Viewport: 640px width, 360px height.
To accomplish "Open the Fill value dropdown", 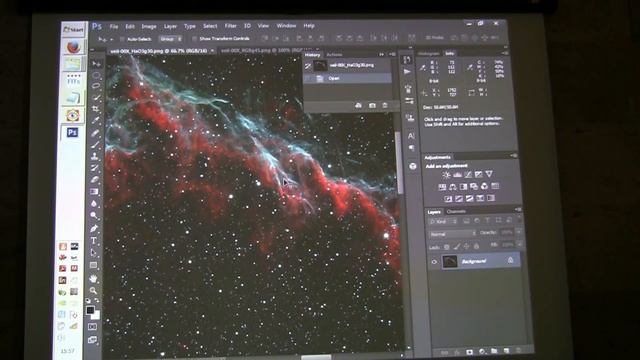I will pyautogui.click(x=519, y=244).
